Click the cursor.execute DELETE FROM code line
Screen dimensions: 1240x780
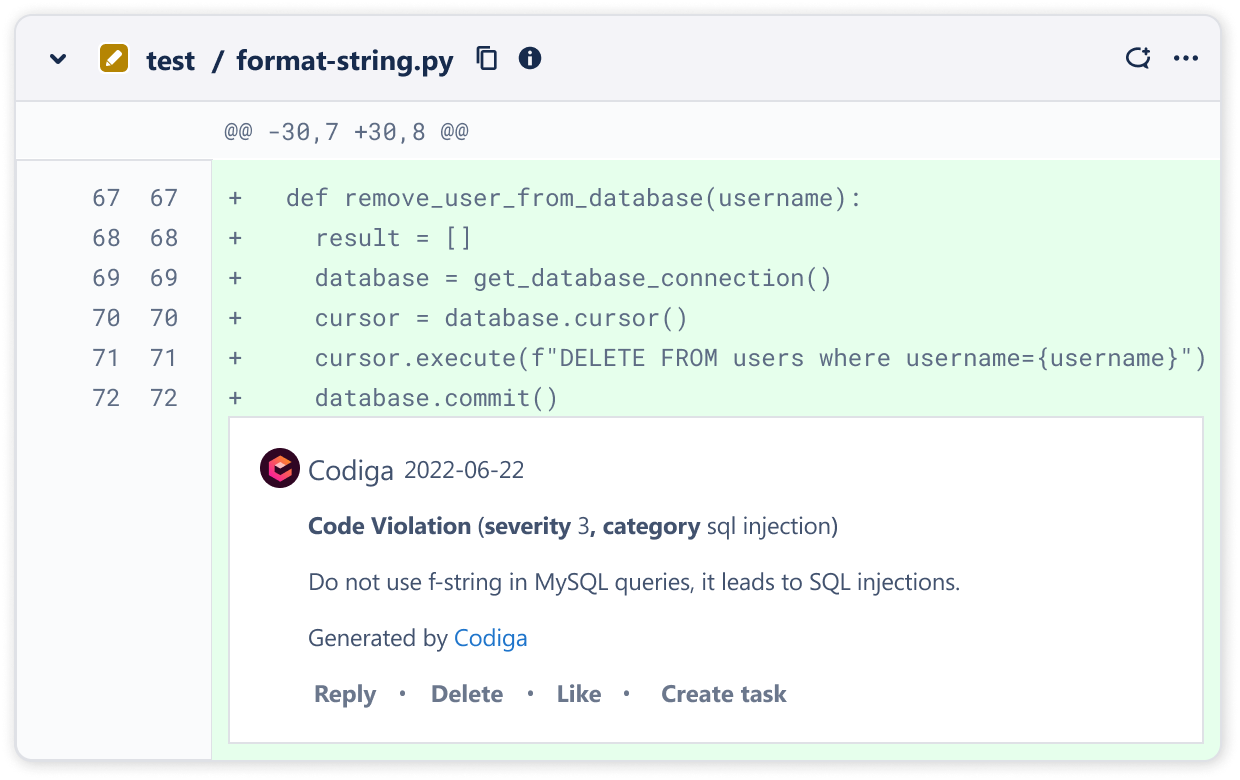click(760, 358)
